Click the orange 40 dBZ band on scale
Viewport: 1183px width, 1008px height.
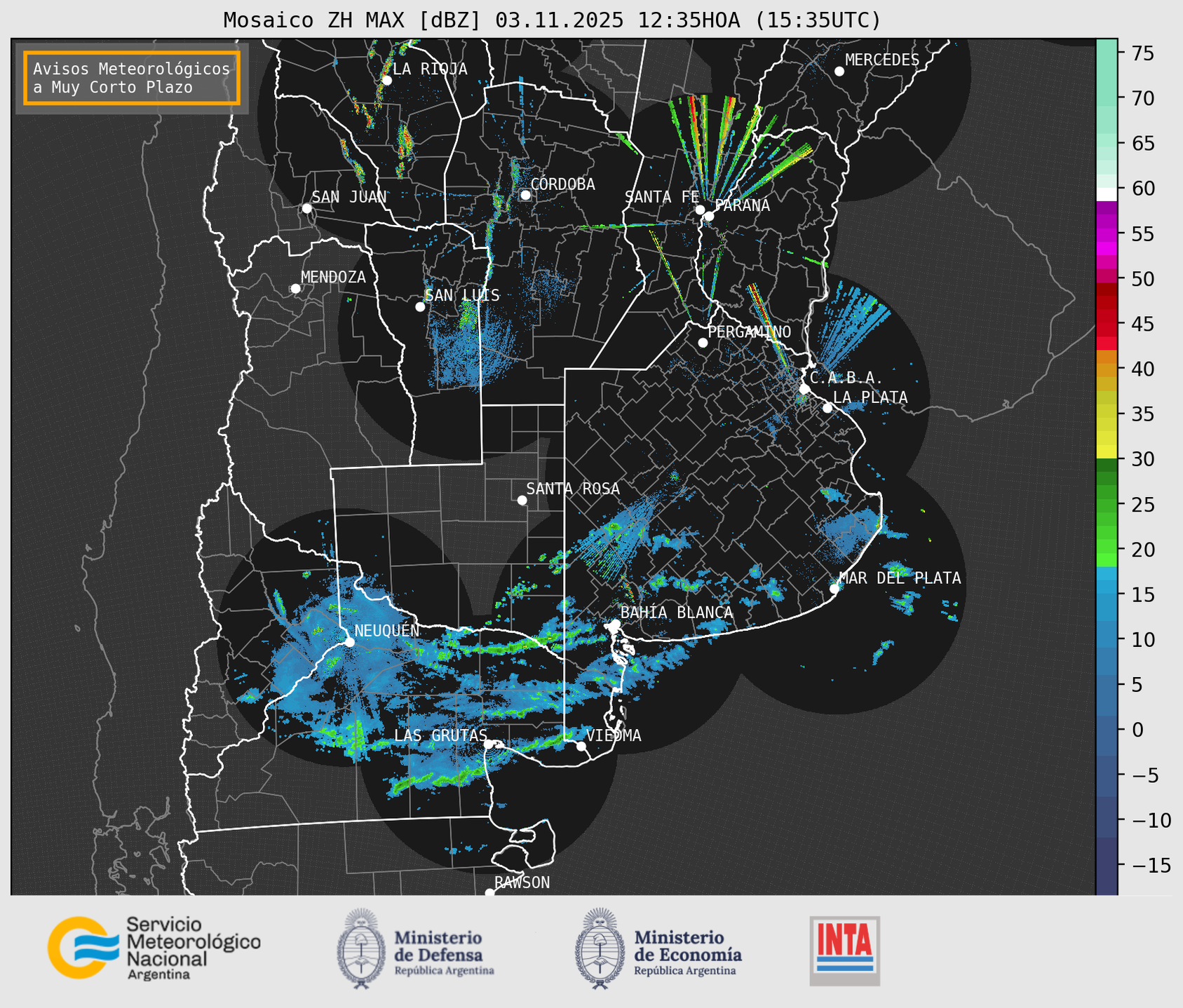coord(1107,369)
